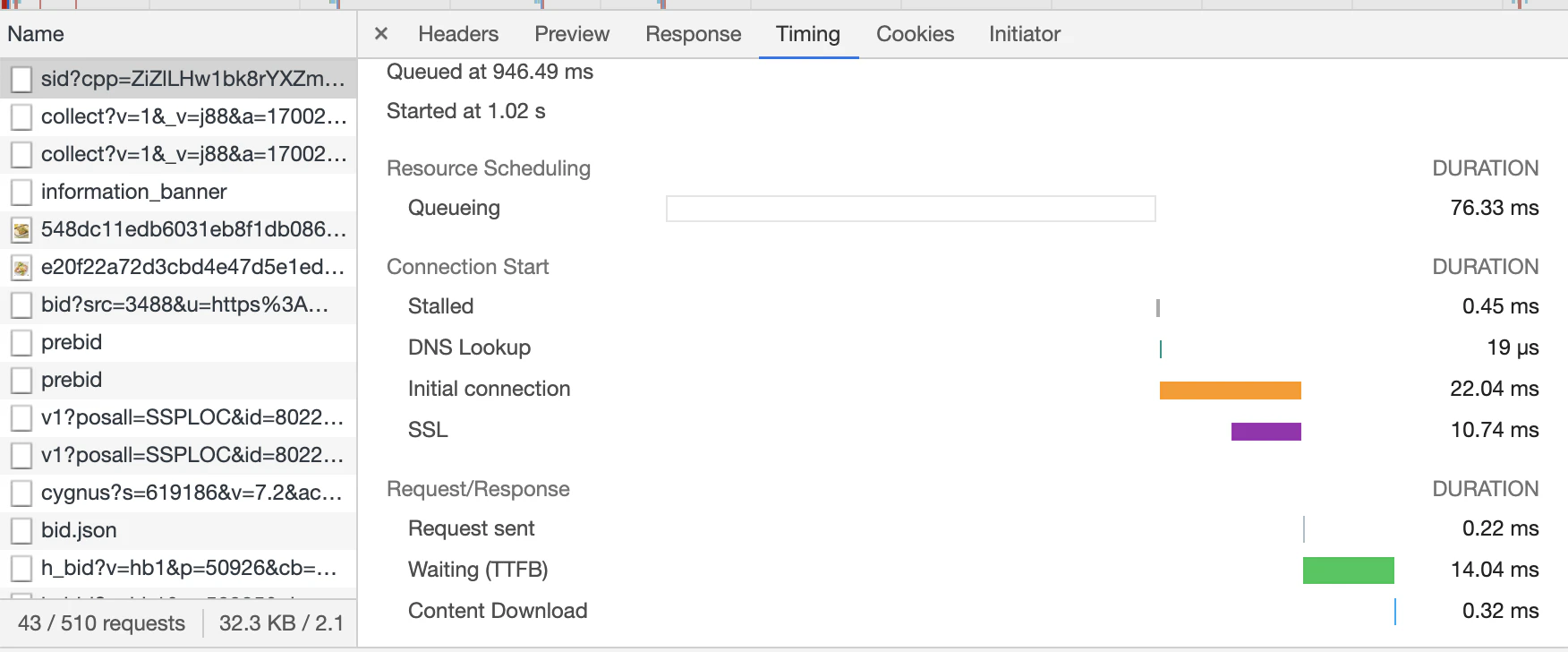Click the "Content Download" row label
This screenshot has width=1568, height=652.
498,611
